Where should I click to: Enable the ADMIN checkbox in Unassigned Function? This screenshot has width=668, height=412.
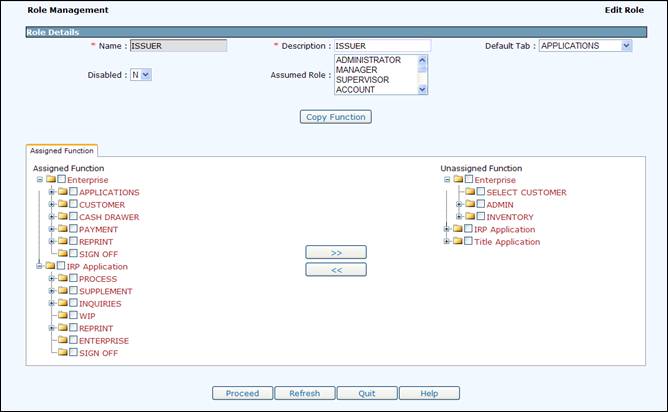tap(481, 205)
